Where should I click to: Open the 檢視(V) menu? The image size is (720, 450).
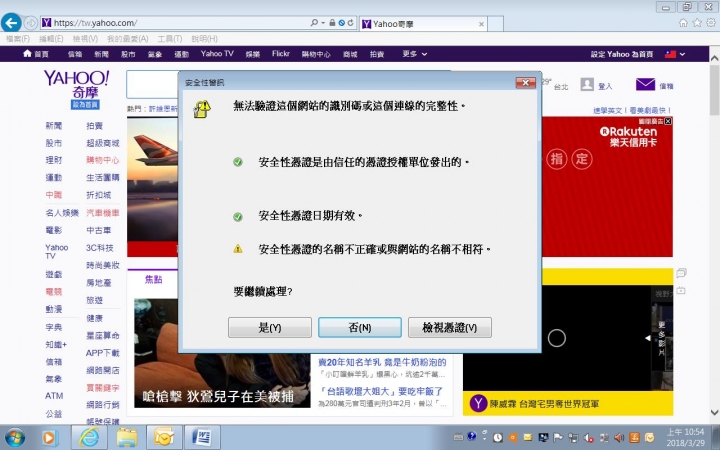click(85, 39)
